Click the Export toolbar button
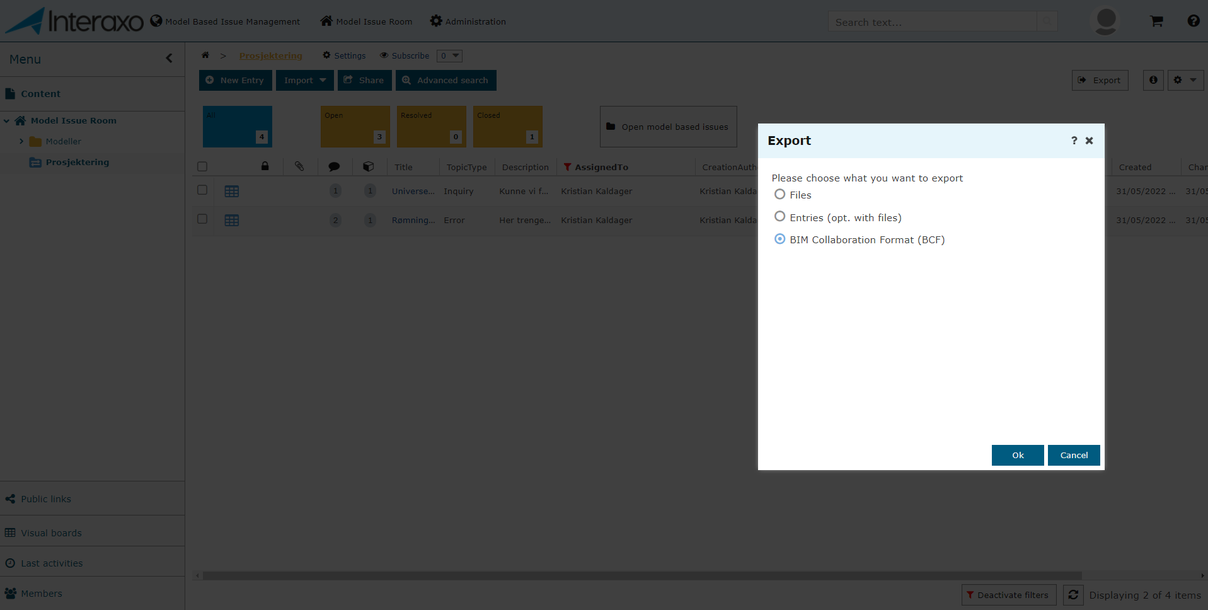1208x610 pixels. point(1100,80)
